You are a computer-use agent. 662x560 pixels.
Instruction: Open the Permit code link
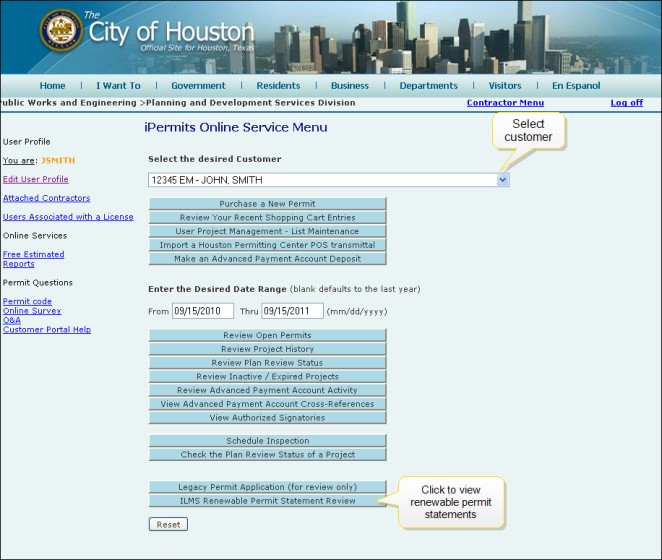(x=27, y=302)
